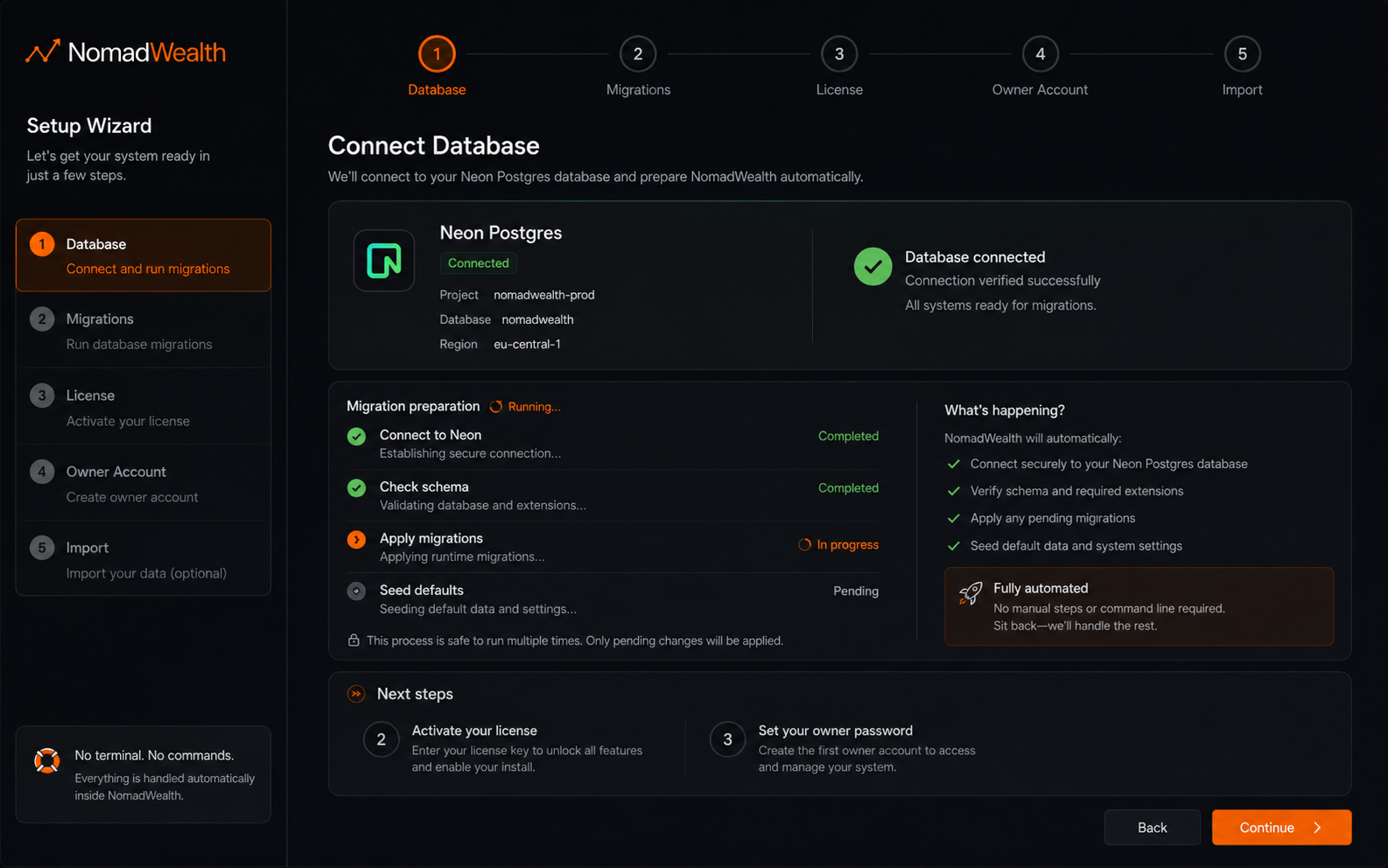
Task: Click the sidebar Database step number badge
Action: click(42, 244)
